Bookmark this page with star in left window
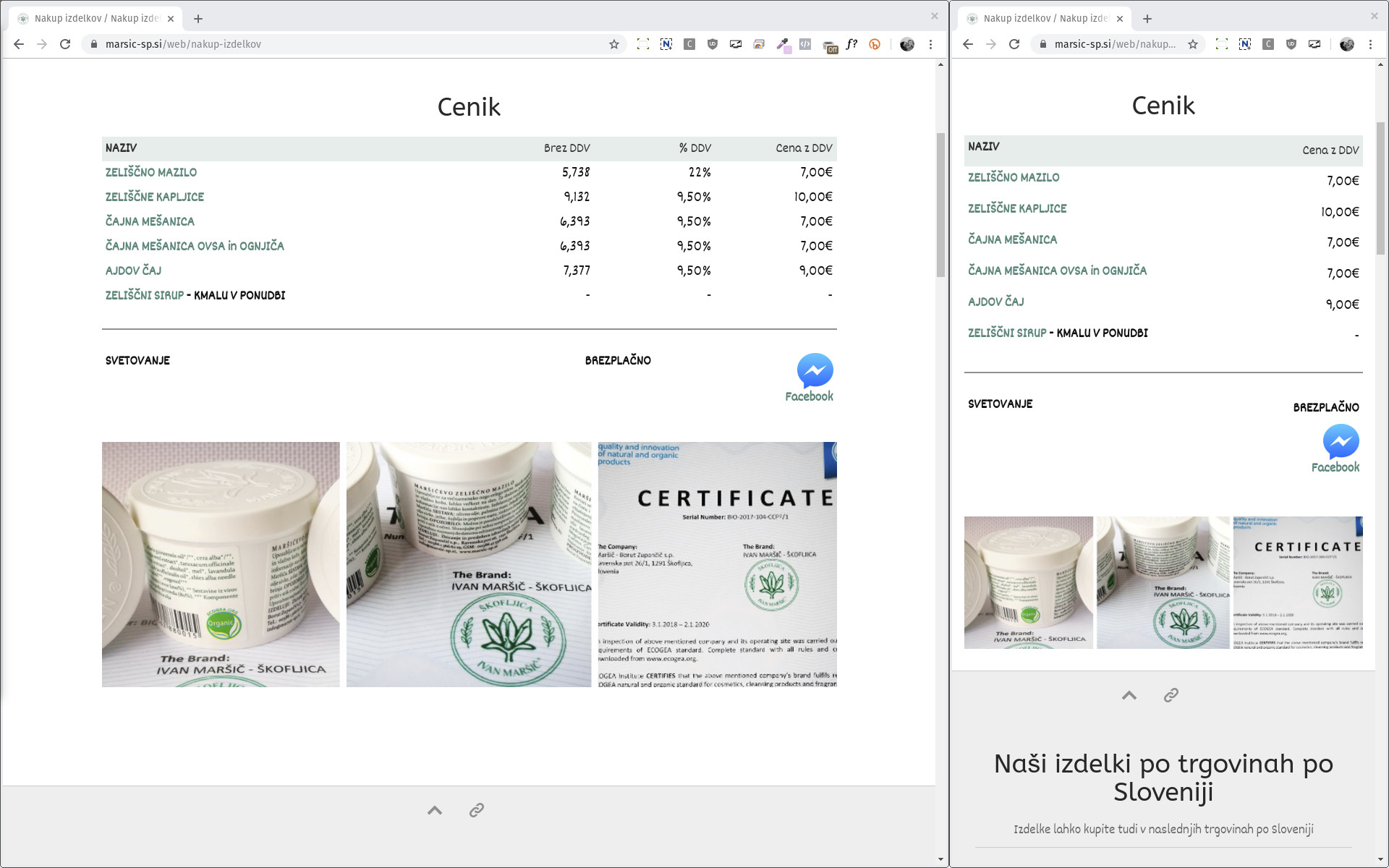Screen dimensions: 1389x868 pyautogui.click(x=614, y=44)
